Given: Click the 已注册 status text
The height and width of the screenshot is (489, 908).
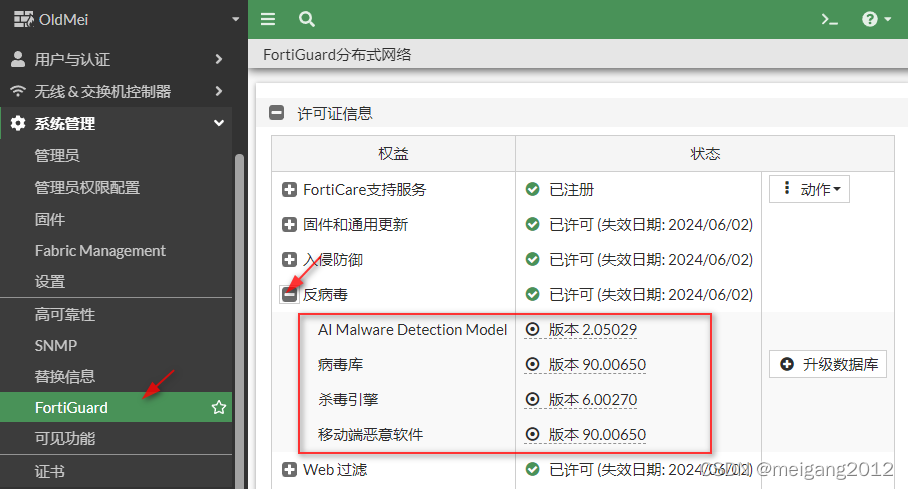Looking at the screenshot, I should (572, 189).
